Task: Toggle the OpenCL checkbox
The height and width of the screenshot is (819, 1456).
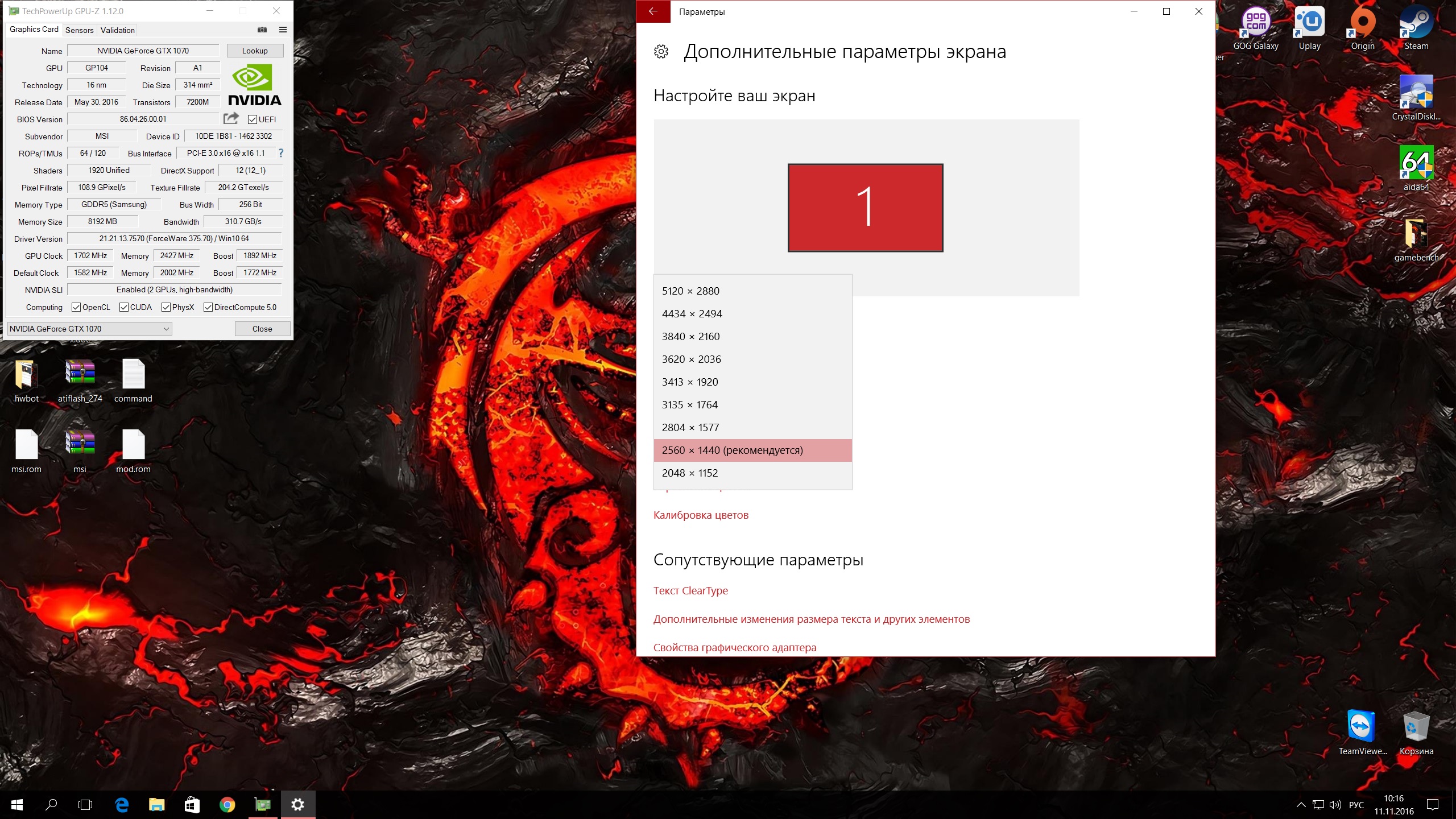Action: [x=76, y=307]
